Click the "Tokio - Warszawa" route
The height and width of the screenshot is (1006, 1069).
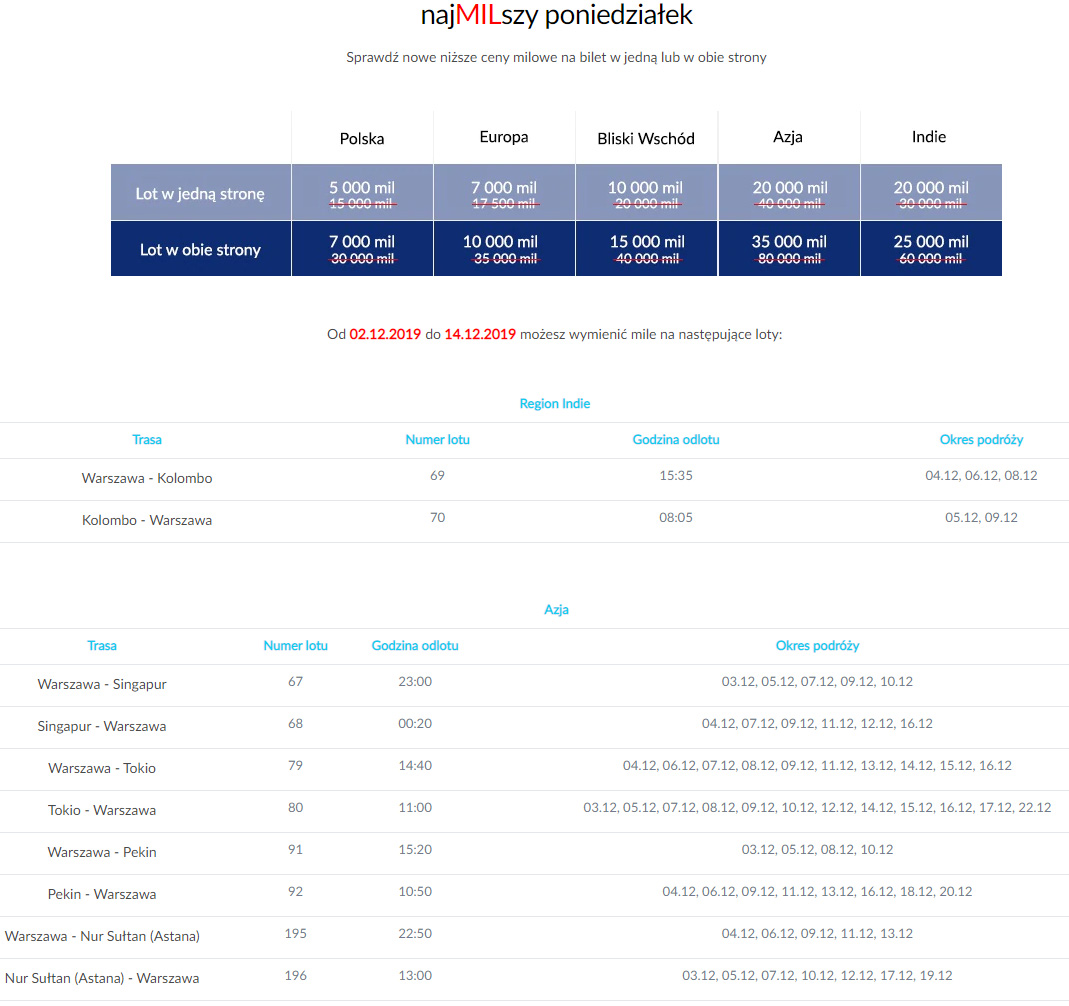(102, 810)
